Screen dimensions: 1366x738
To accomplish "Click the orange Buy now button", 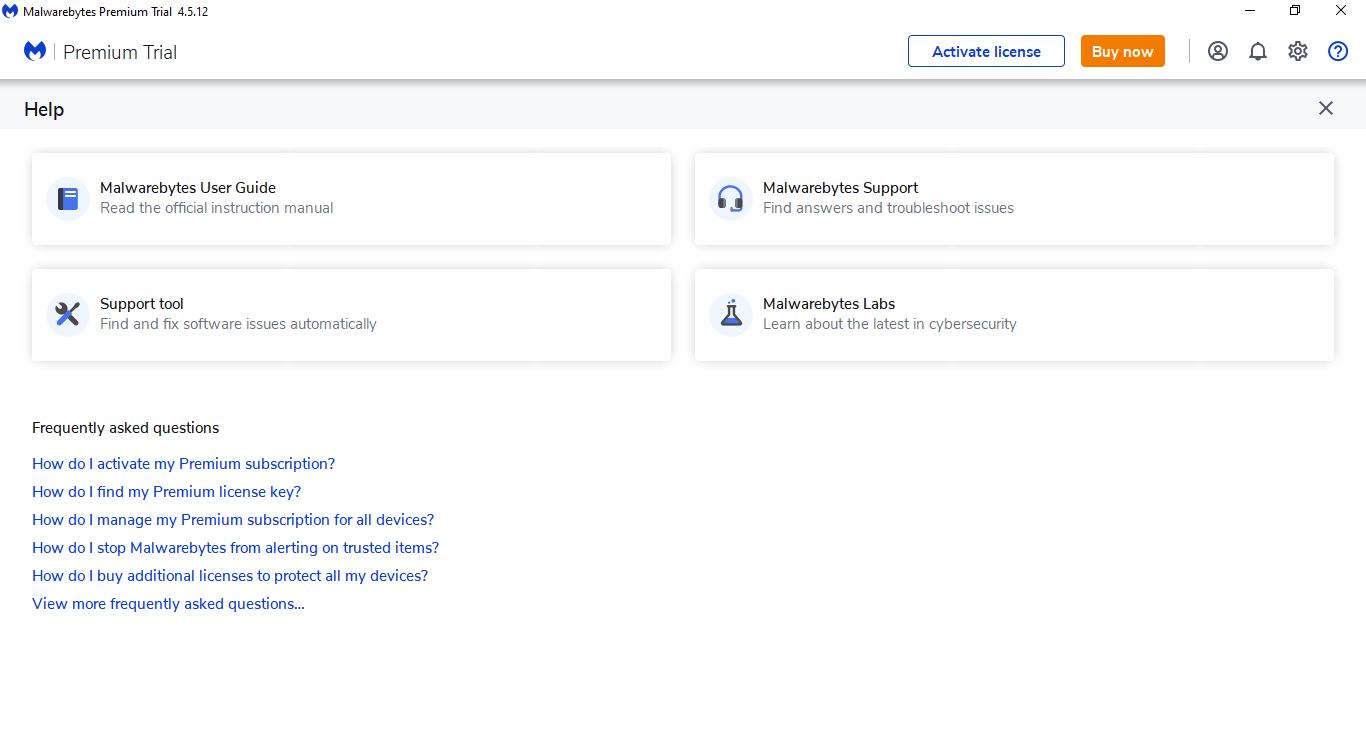I will click(1123, 51).
